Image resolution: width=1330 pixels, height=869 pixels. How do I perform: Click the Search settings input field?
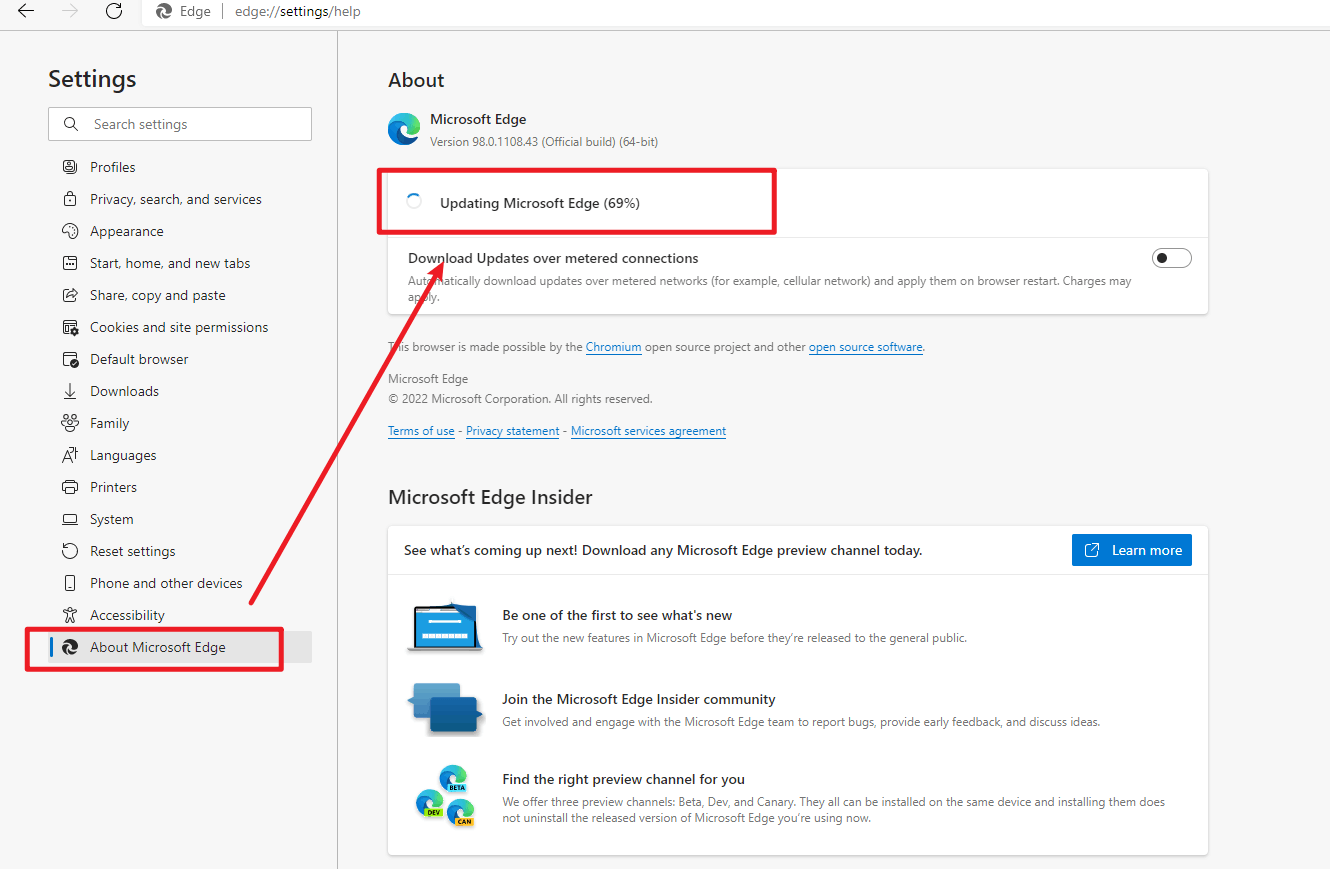pyautogui.click(x=180, y=124)
